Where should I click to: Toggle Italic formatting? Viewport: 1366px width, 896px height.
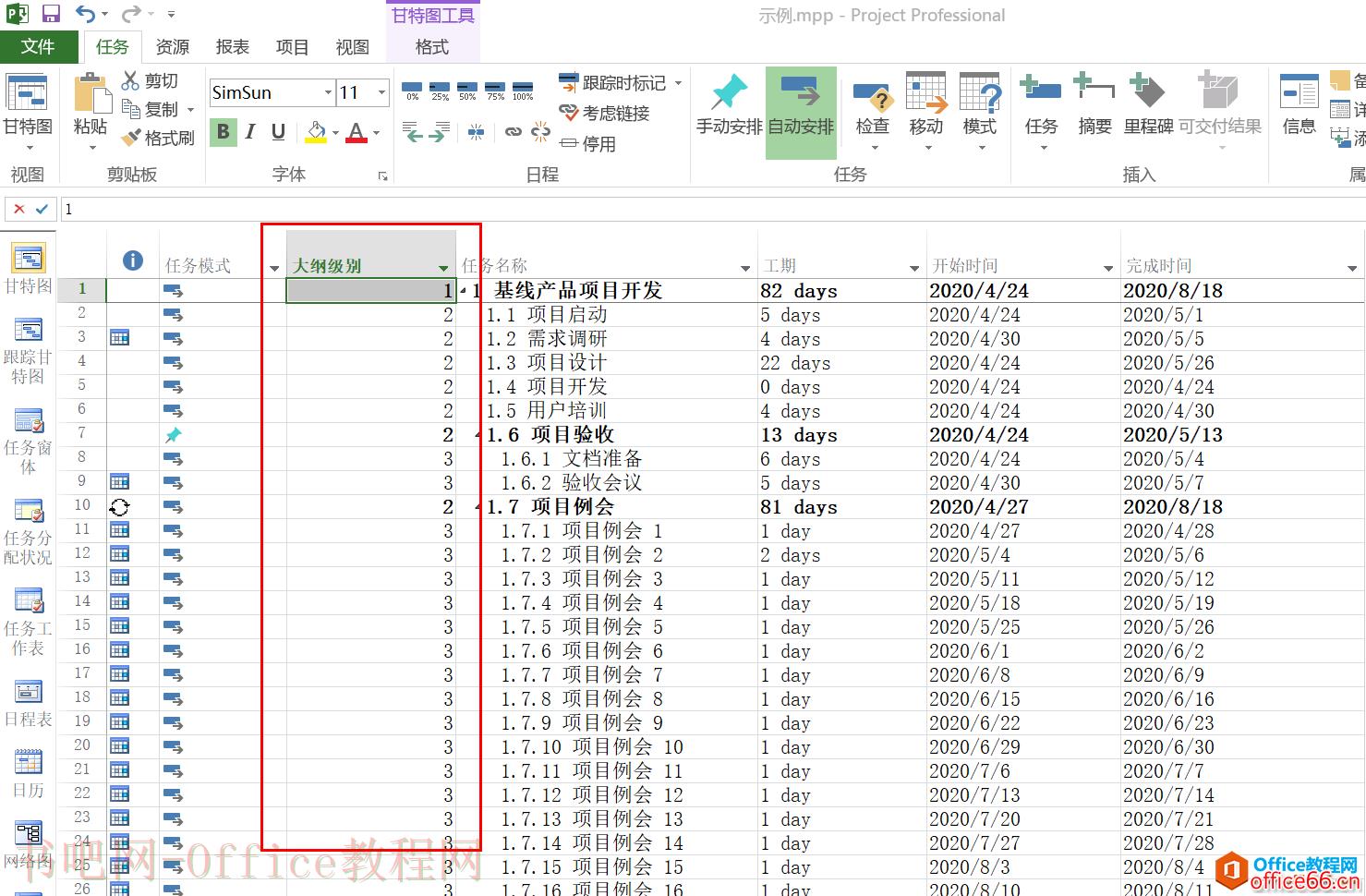click(250, 132)
